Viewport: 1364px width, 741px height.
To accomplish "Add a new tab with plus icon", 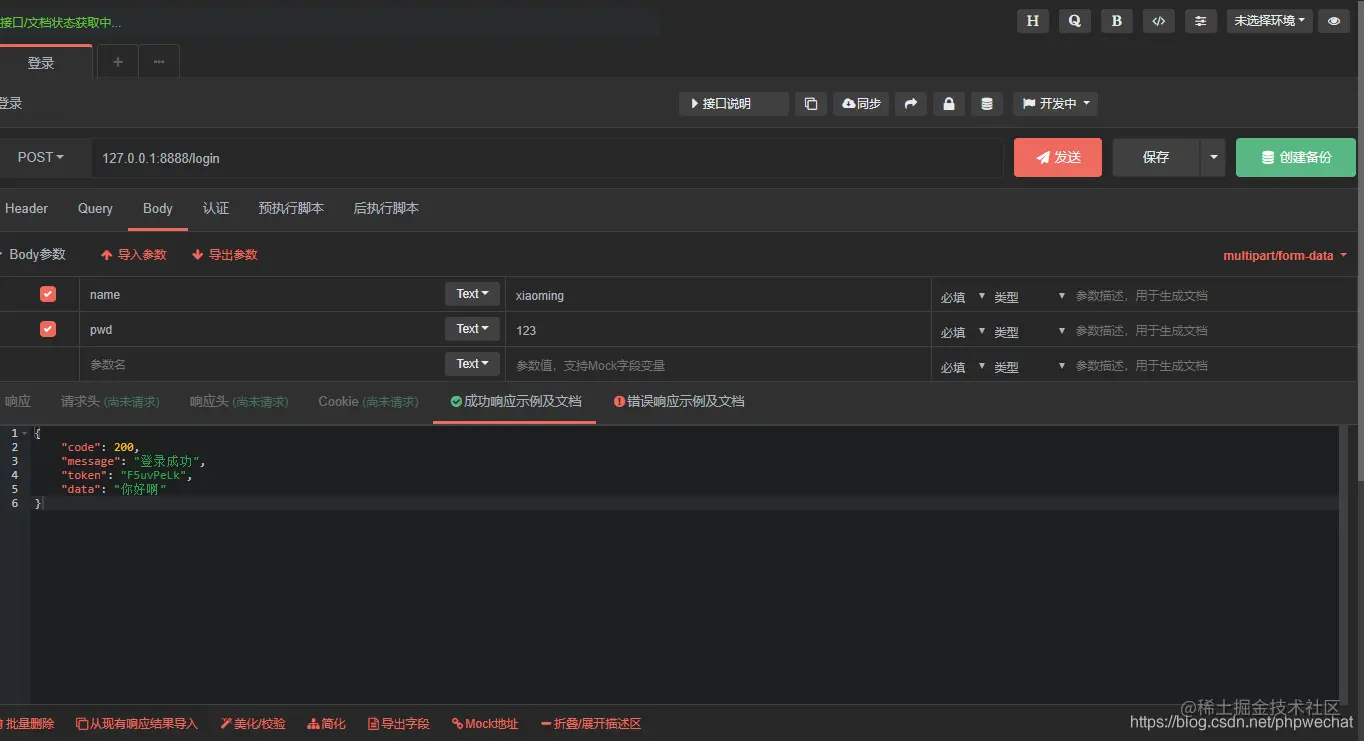I will (x=117, y=62).
